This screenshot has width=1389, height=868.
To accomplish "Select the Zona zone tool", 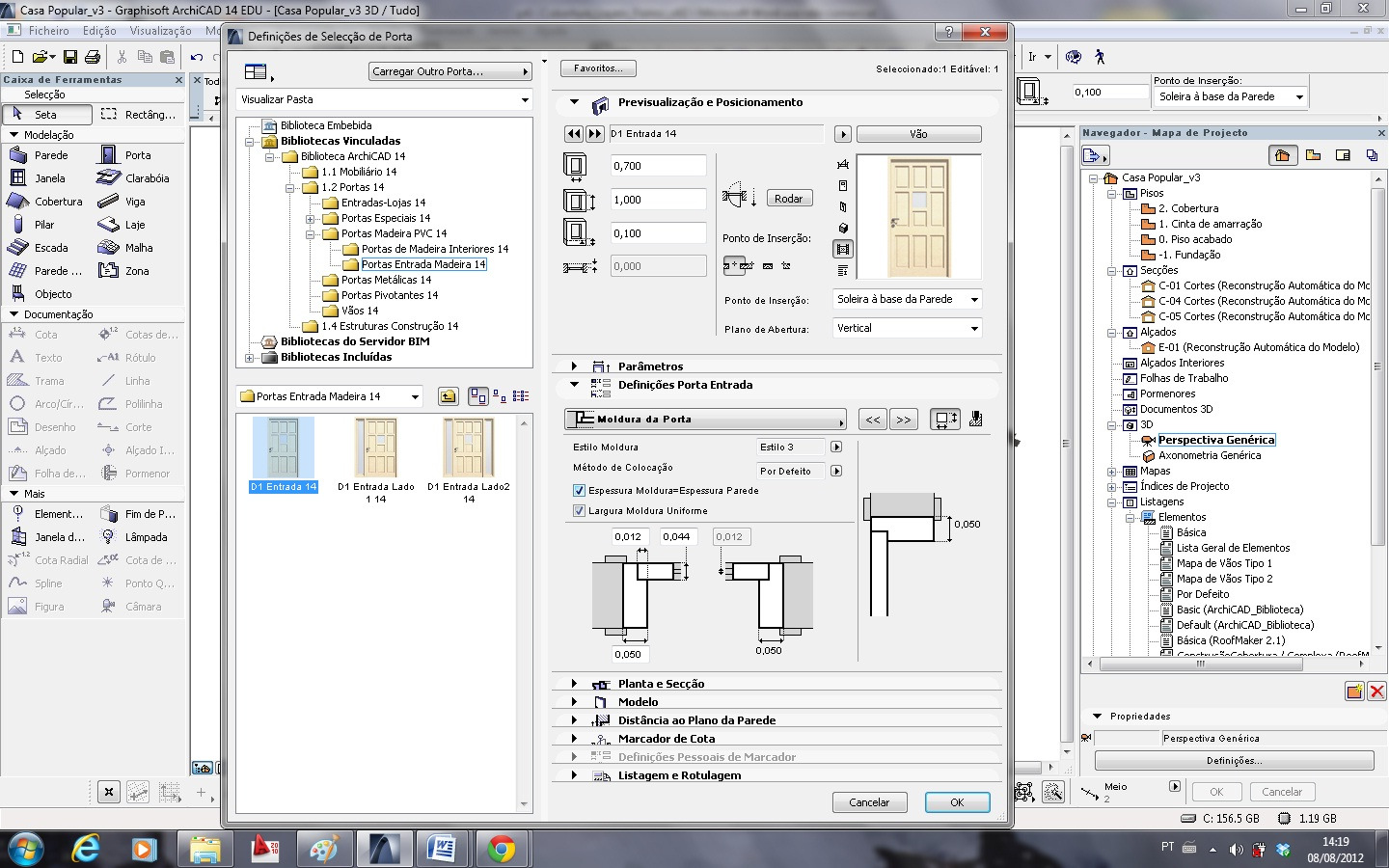I will [138, 270].
